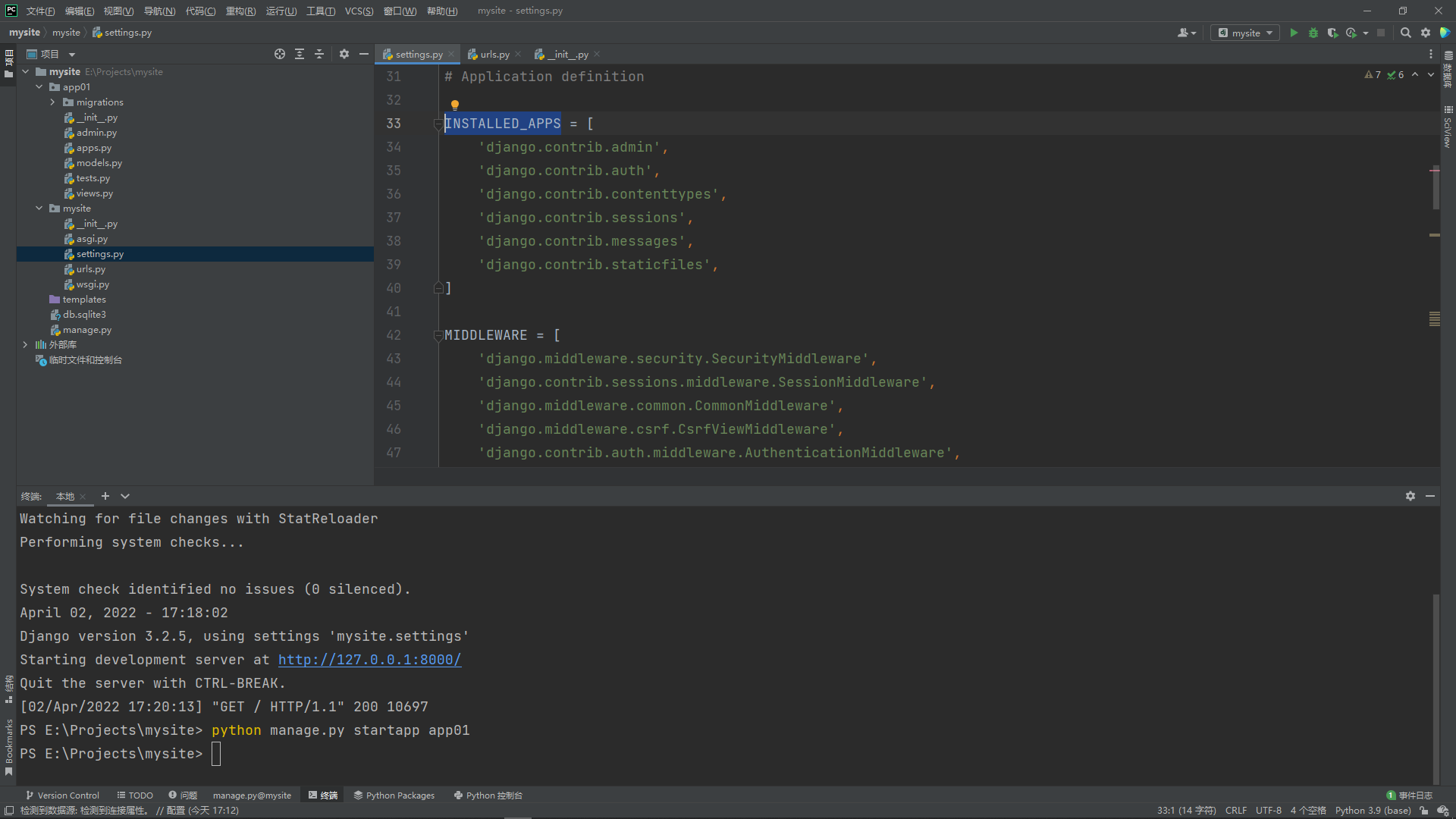The height and width of the screenshot is (819, 1456).
Task: Close the settings.py editor tab
Action: (451, 54)
